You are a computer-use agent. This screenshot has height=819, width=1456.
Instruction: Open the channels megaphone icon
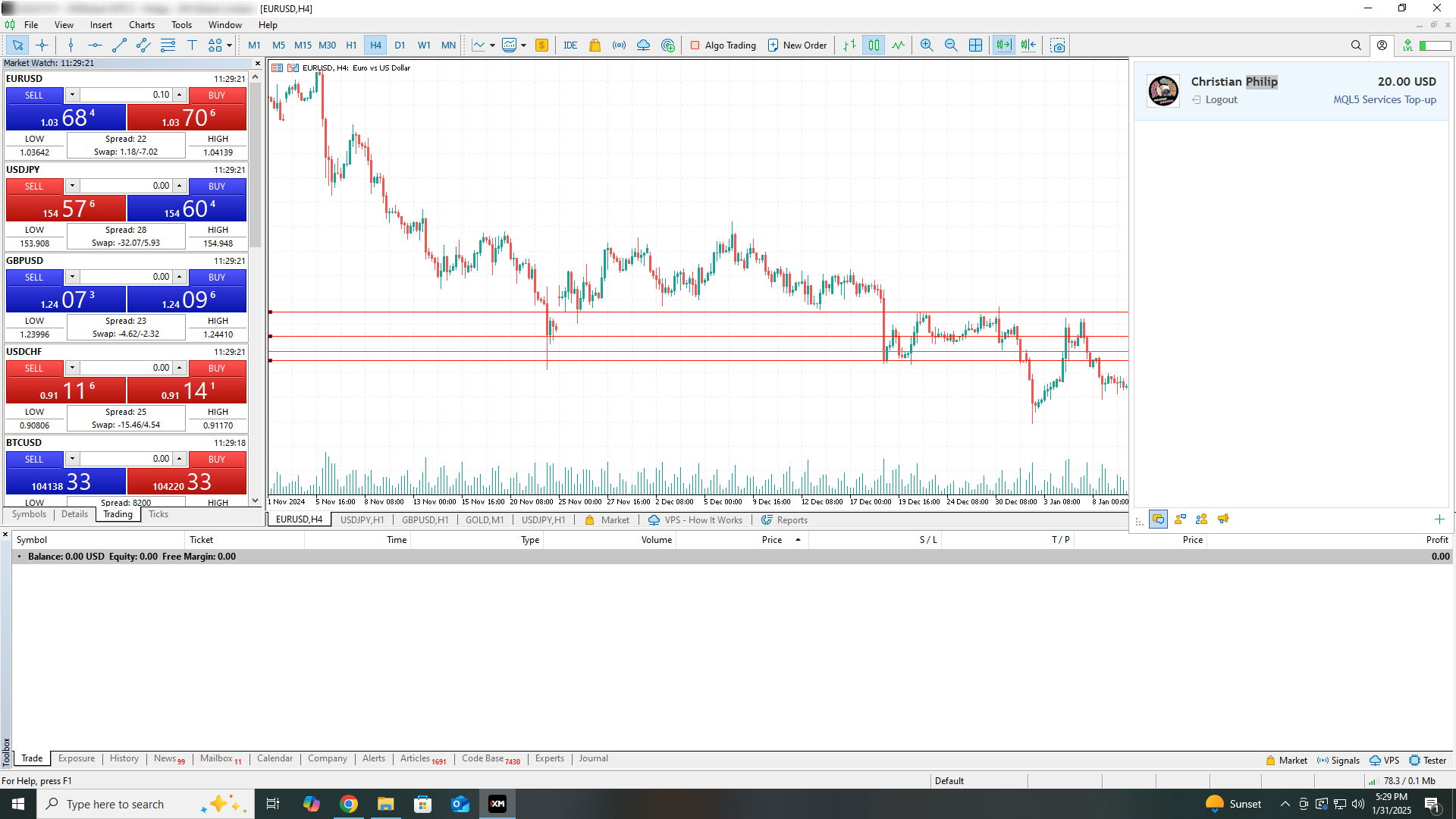point(1222,519)
